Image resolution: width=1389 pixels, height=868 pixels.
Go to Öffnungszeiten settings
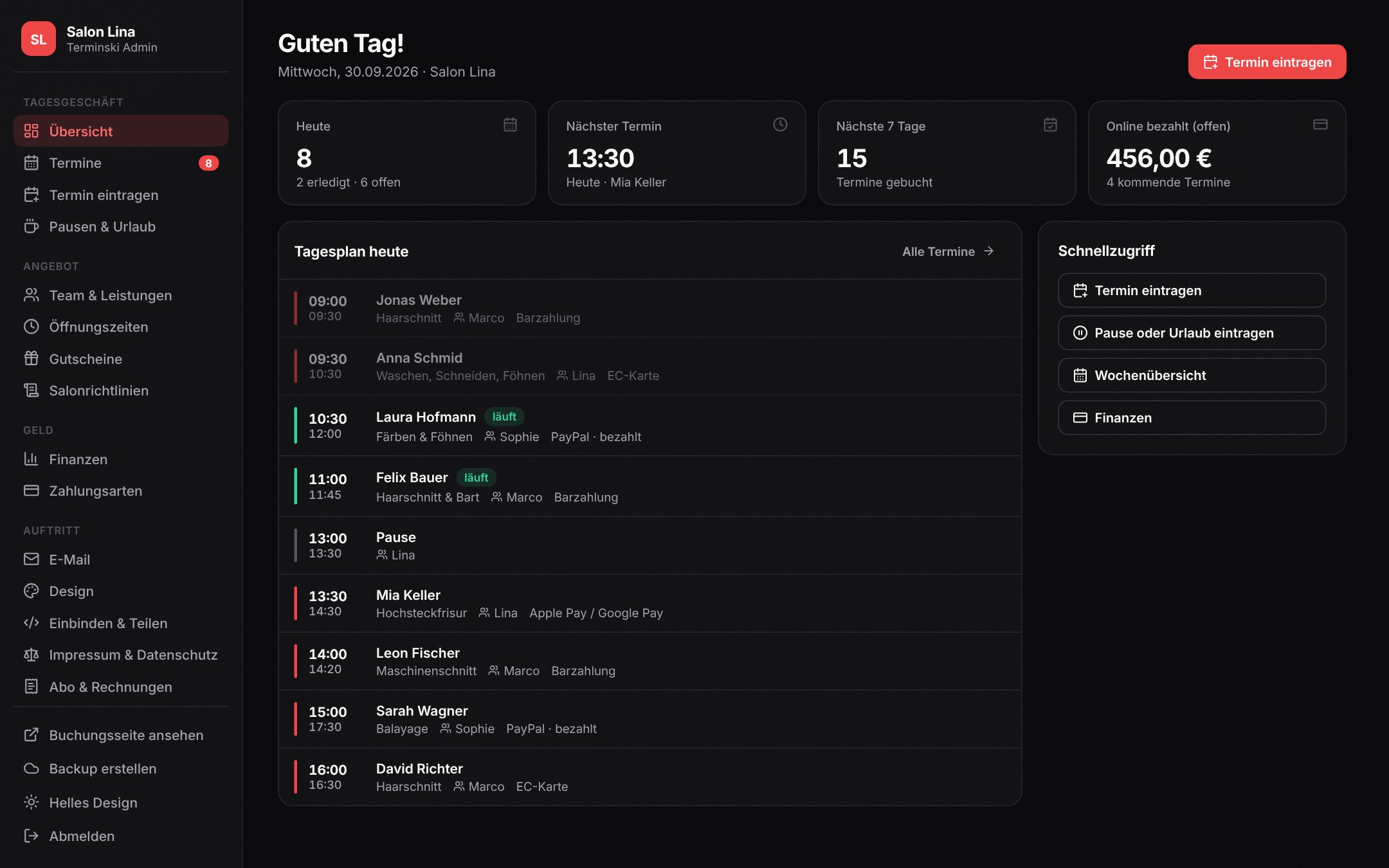point(121,327)
